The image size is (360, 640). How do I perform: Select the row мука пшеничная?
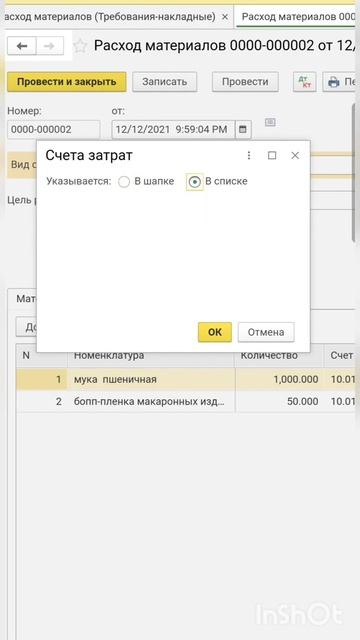pos(186,380)
